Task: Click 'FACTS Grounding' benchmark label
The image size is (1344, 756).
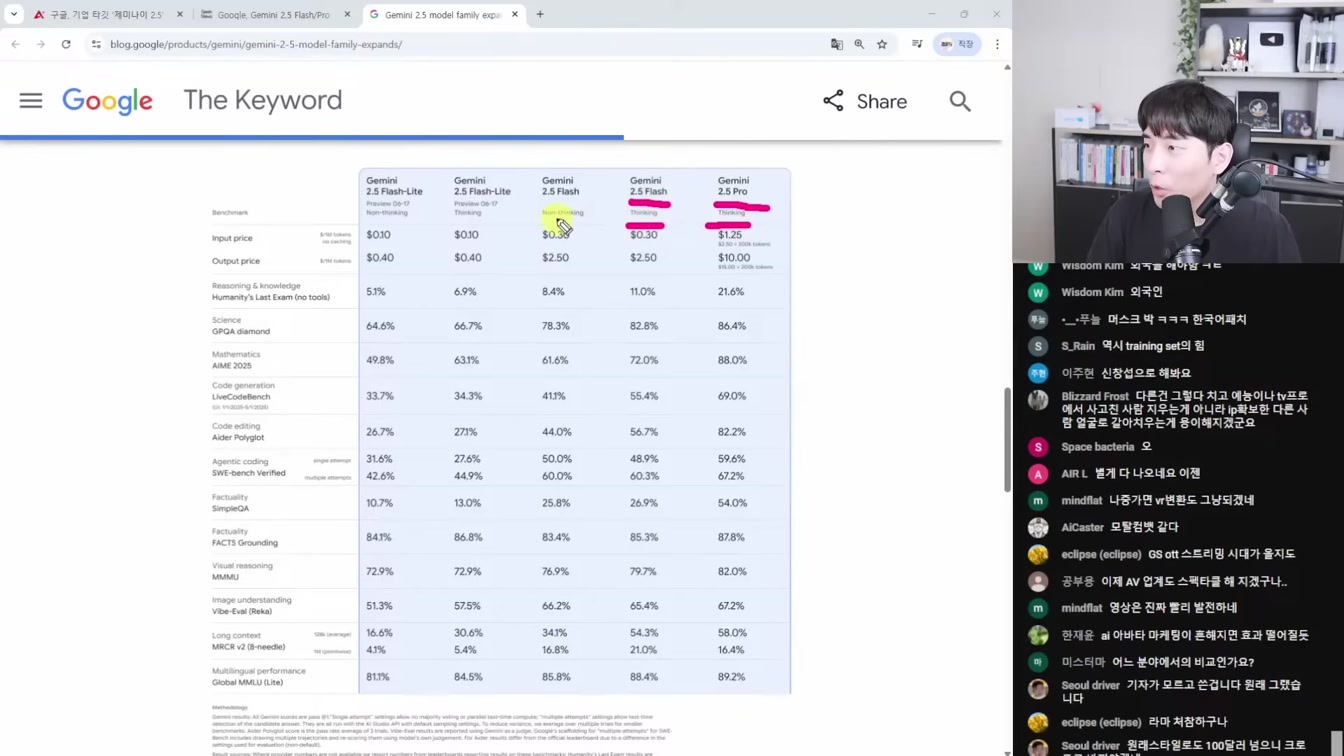Action: coord(245,543)
